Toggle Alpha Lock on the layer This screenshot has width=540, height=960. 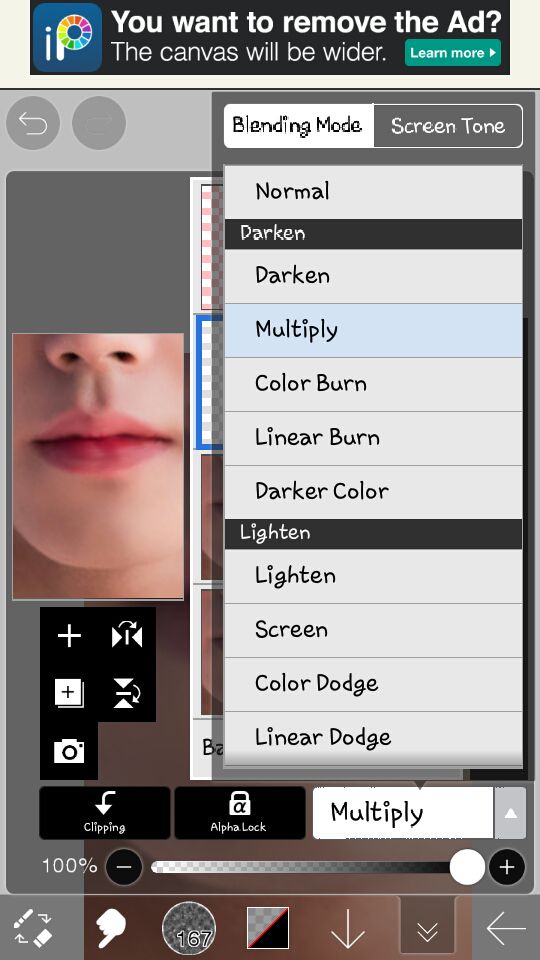tap(239, 813)
